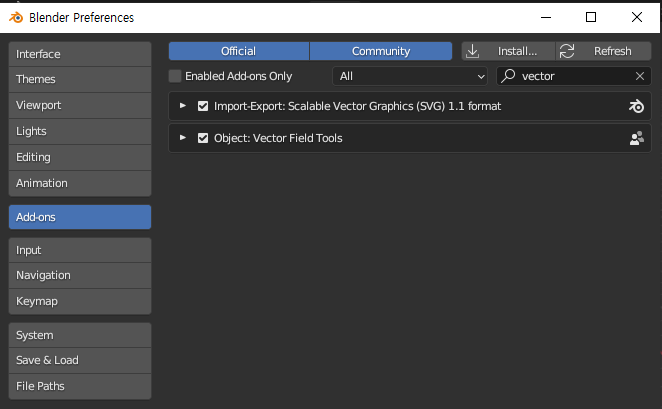Open Keymap preferences

pos(80,301)
